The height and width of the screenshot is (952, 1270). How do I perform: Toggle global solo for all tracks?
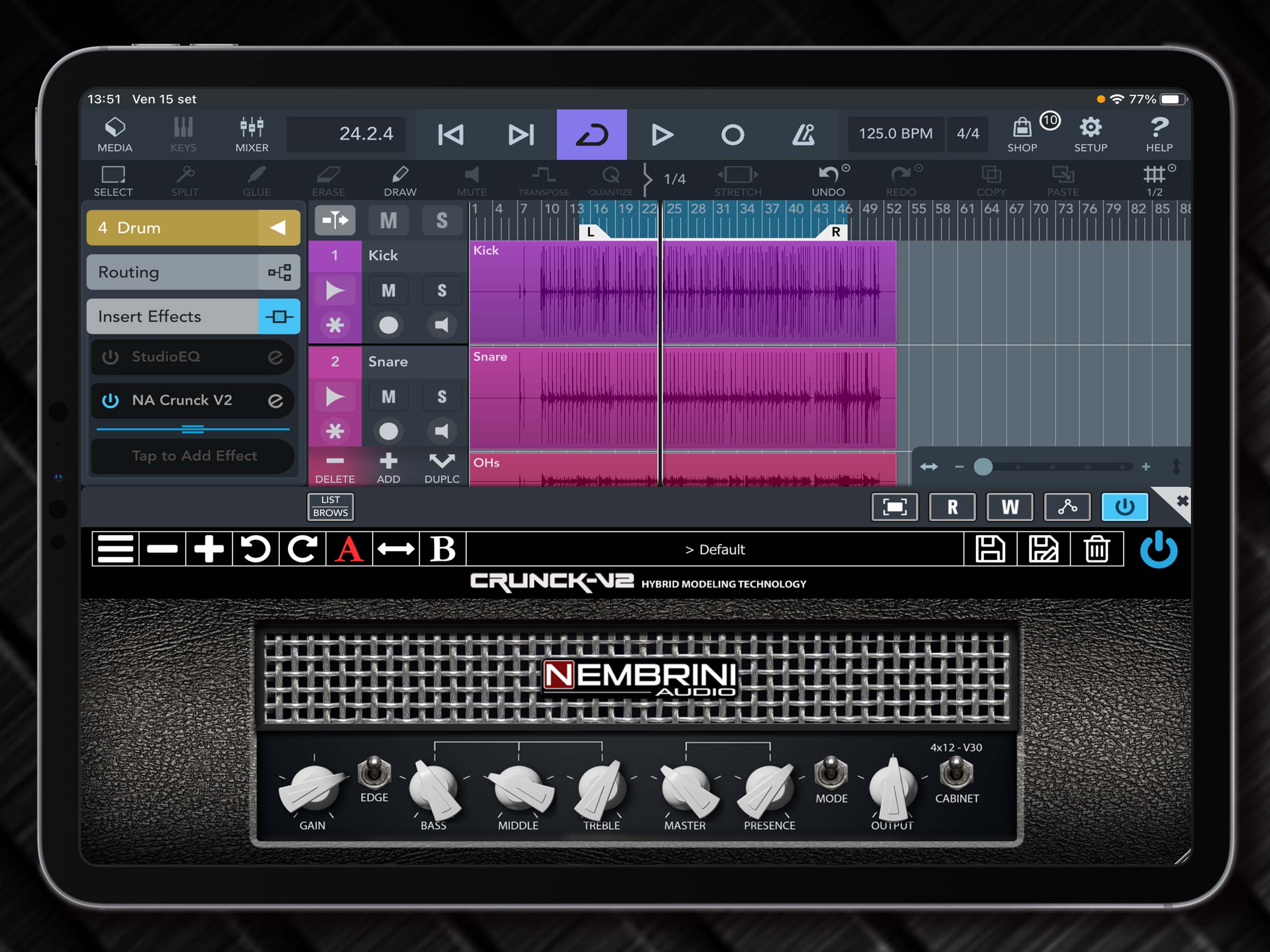click(x=442, y=220)
